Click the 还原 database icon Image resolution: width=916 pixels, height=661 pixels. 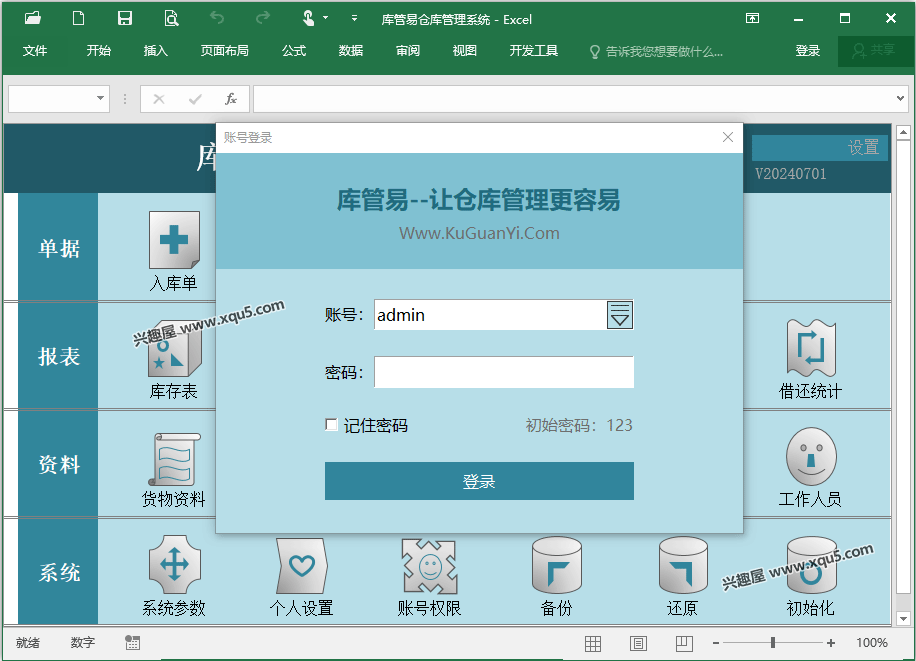click(x=683, y=565)
